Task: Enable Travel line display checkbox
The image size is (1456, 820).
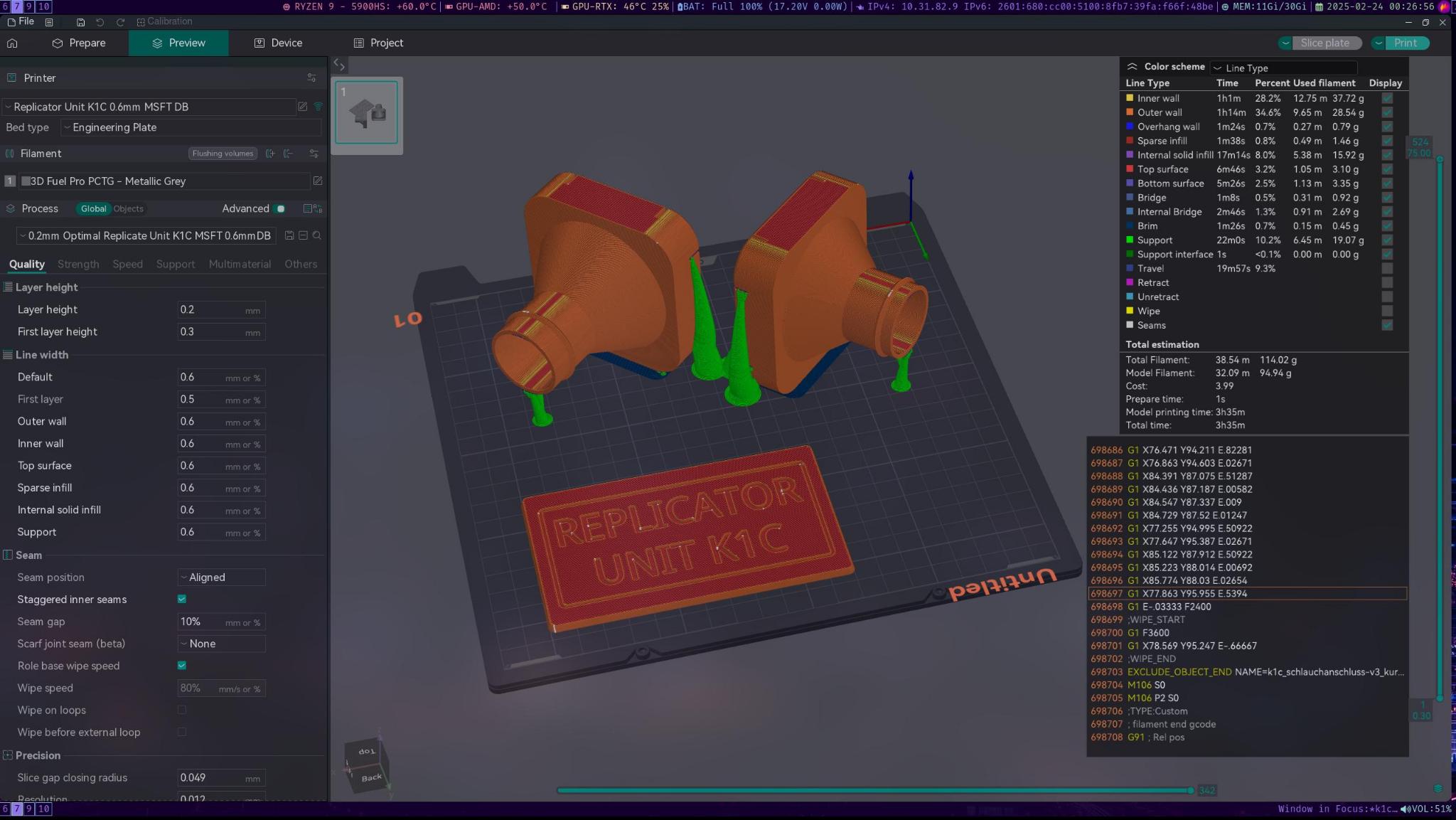Action: [1386, 269]
